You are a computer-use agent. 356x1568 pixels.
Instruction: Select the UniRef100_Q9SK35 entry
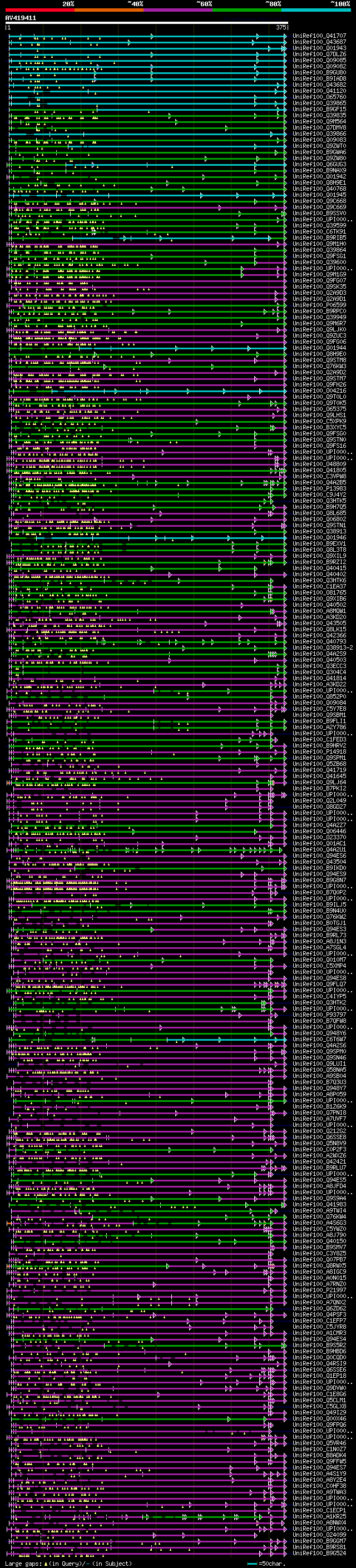pyautogui.click(x=319, y=286)
